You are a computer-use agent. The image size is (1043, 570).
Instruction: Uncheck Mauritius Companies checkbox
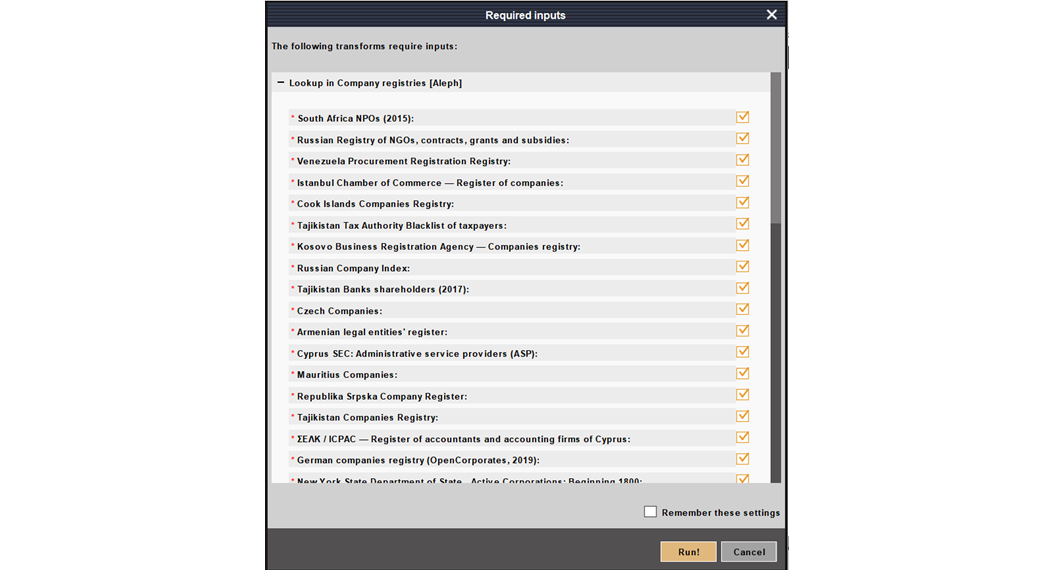point(742,373)
